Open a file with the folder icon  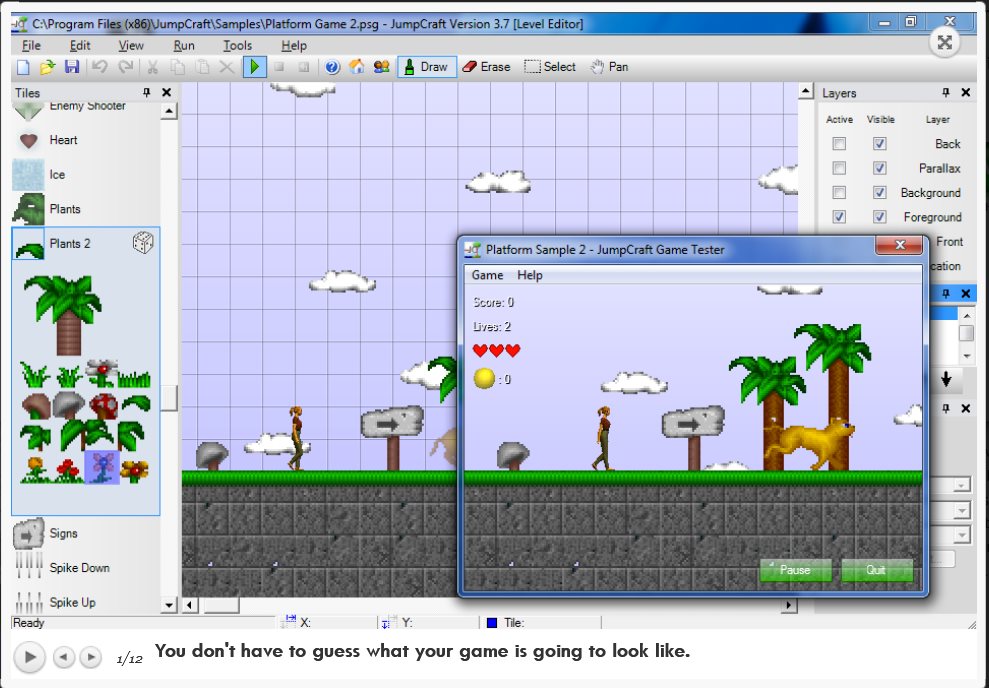(x=47, y=67)
